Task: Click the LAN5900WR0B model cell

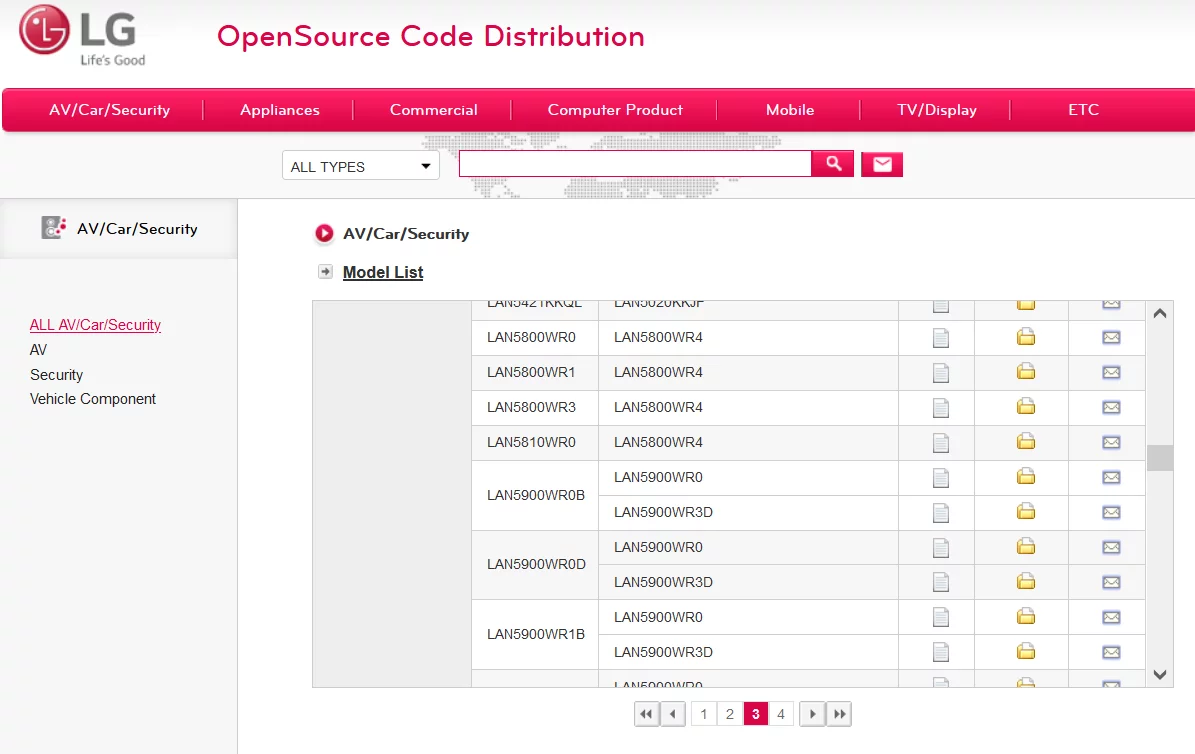Action: 534,496
